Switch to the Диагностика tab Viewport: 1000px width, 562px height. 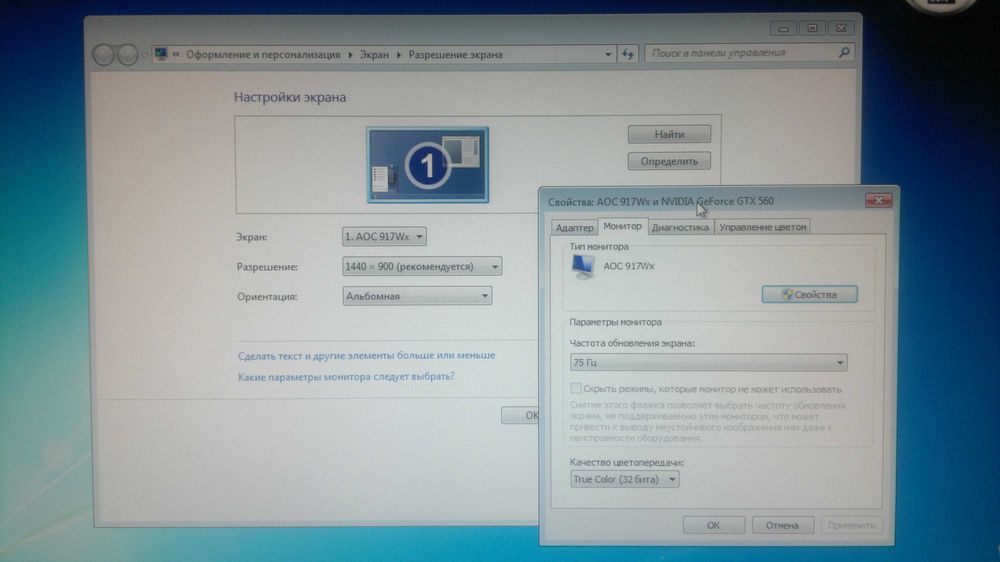coord(680,227)
